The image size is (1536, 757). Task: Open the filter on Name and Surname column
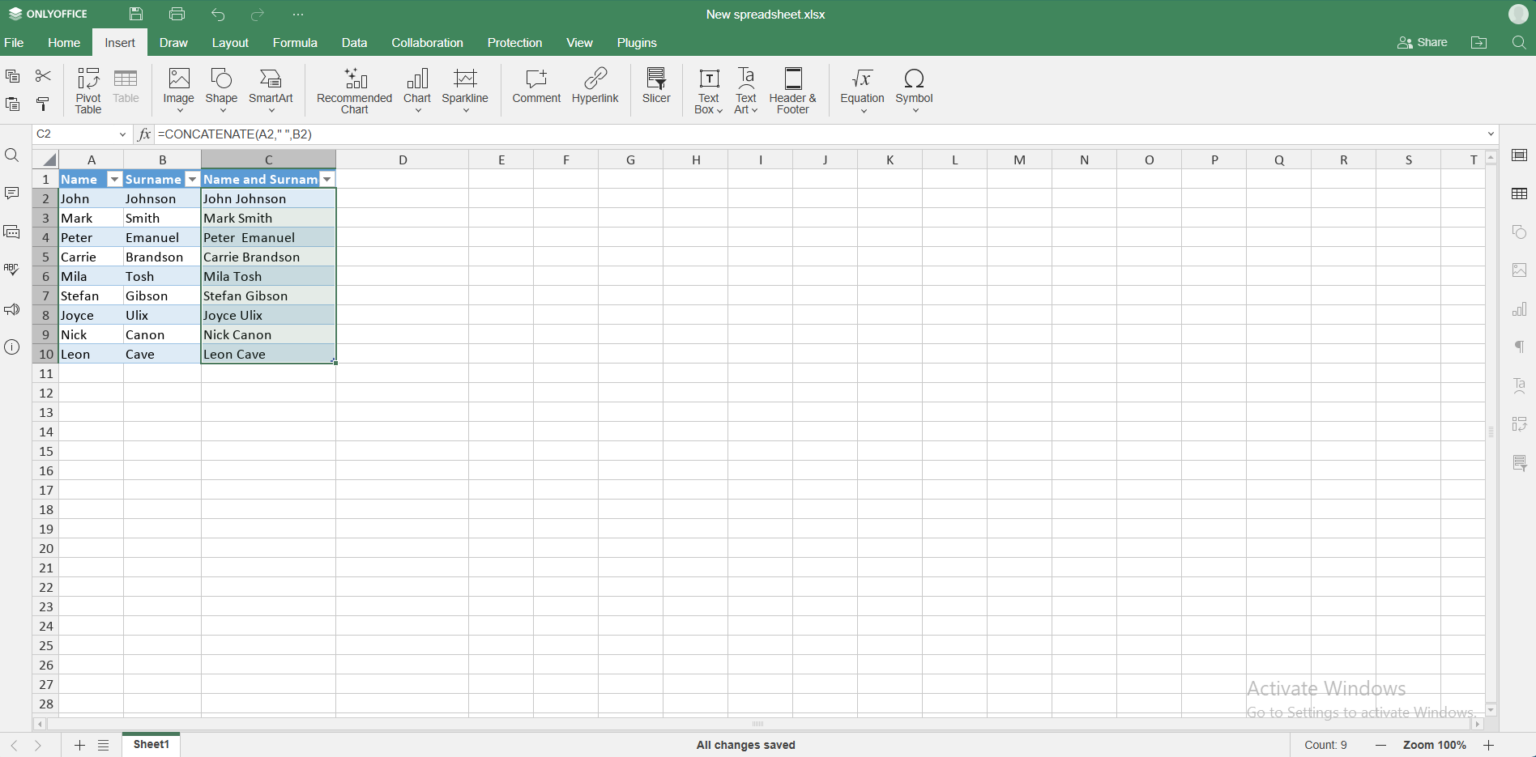tap(327, 179)
